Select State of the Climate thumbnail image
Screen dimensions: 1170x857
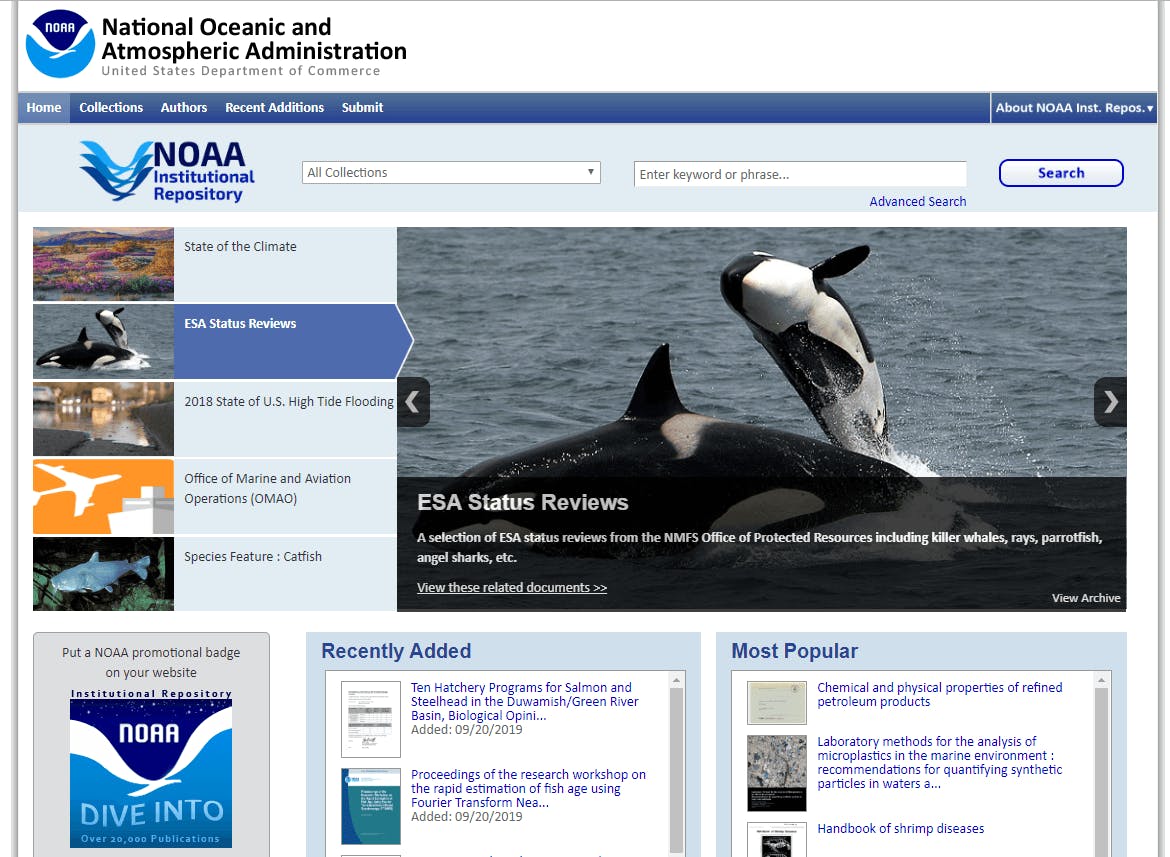[104, 264]
